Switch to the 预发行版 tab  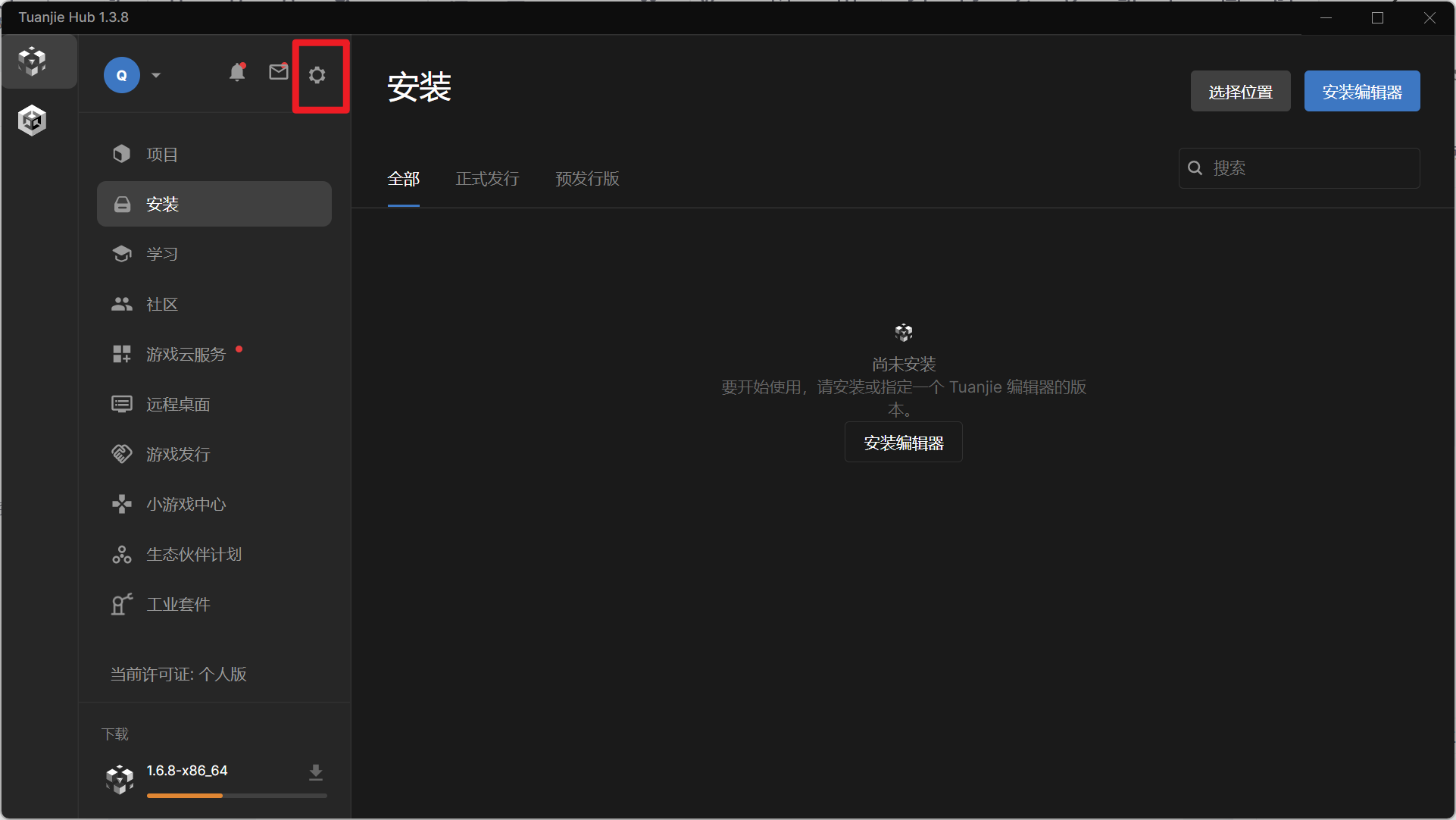tap(586, 179)
